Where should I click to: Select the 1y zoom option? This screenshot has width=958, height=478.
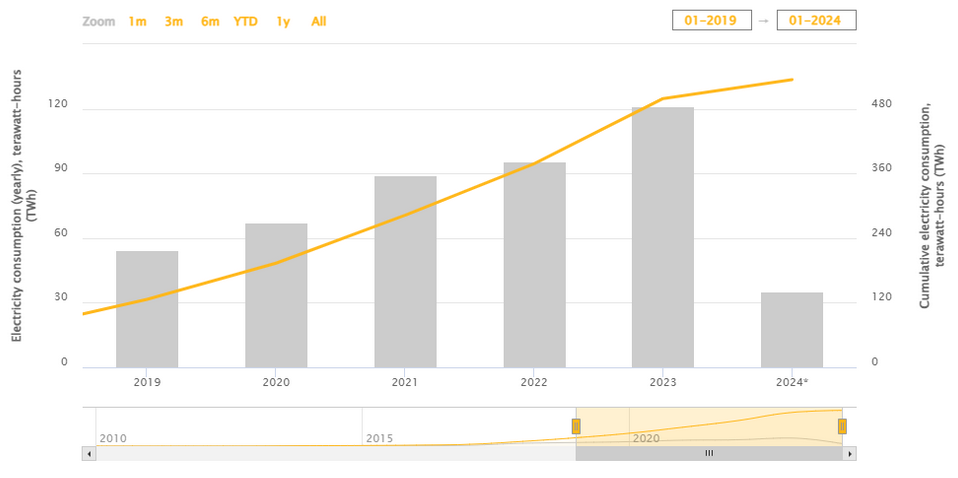tap(283, 21)
